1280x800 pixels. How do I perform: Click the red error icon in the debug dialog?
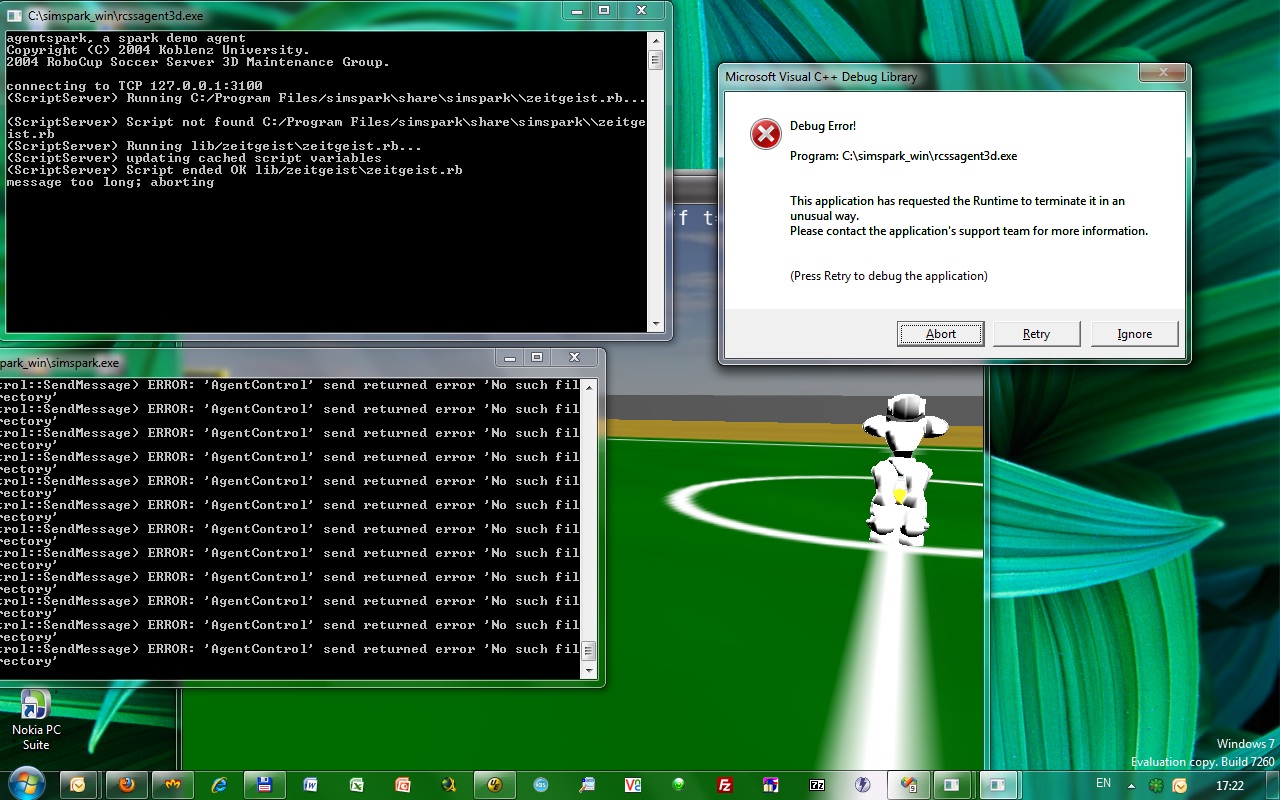[x=766, y=134]
